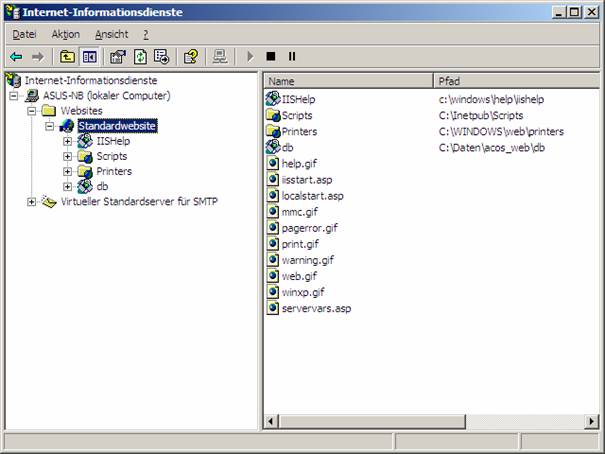Select Internet-Informationsdienste root in tree
This screenshot has width=605, height=454.
coord(91,80)
